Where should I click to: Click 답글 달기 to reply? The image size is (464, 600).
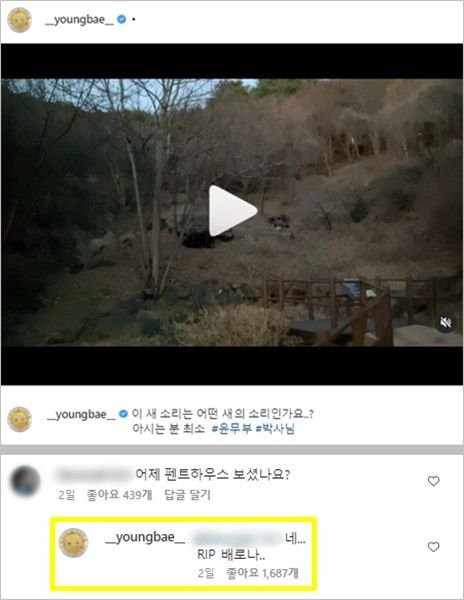[x=187, y=495]
